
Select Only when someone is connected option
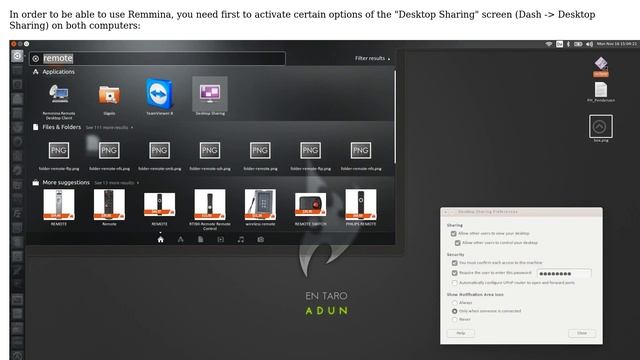pos(454,311)
